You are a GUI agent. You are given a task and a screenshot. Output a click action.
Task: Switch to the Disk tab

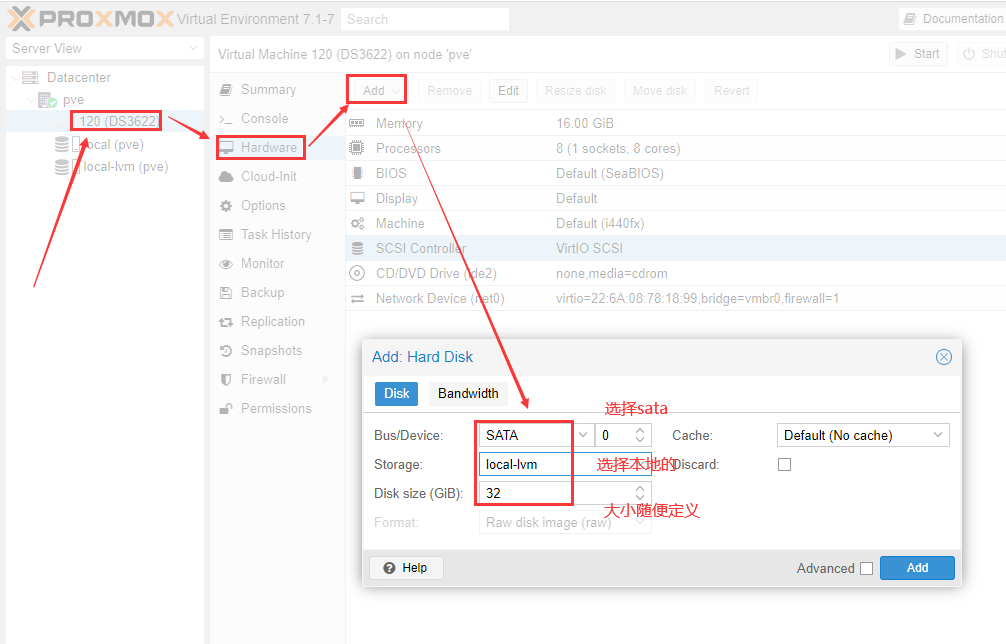pos(396,393)
